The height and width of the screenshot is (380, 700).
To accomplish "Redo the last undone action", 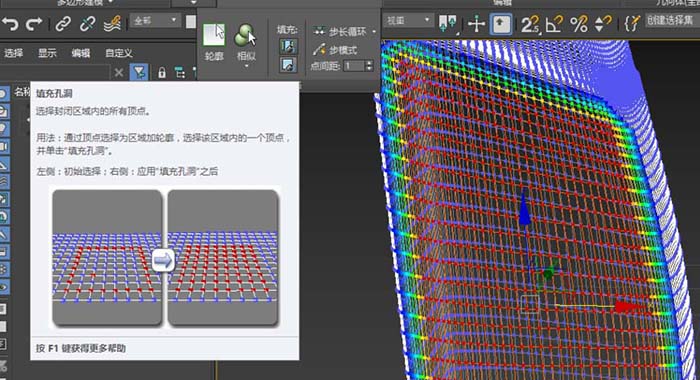I will point(34,24).
